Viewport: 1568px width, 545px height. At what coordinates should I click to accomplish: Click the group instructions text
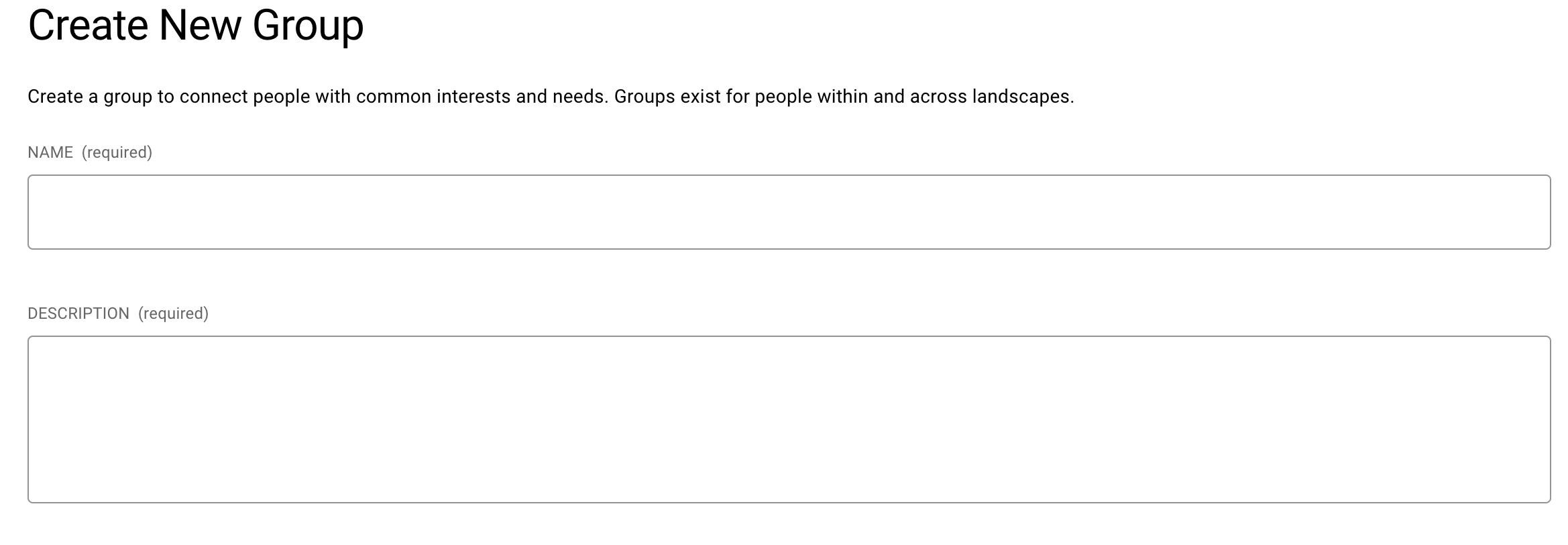point(550,95)
